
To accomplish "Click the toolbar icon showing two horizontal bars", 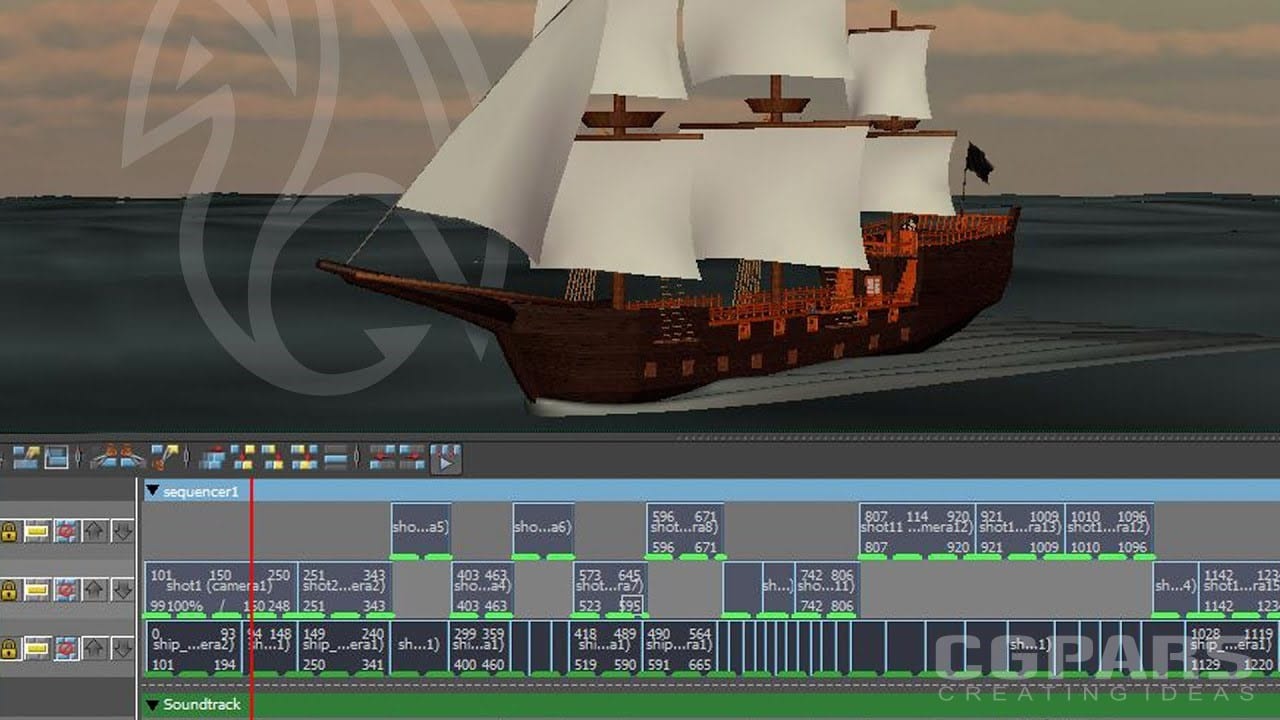I will 336,458.
